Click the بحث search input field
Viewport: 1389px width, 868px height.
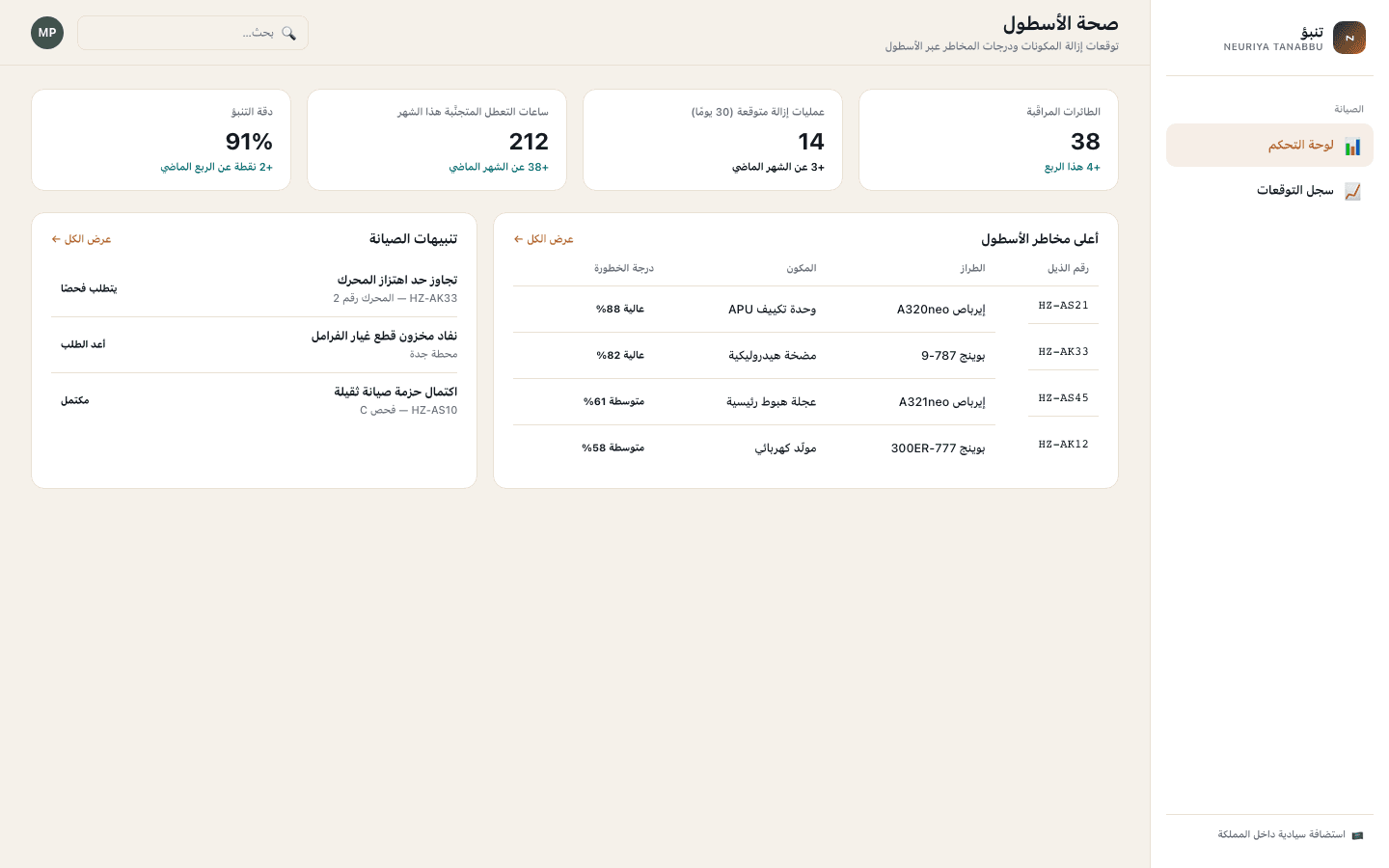click(x=193, y=33)
